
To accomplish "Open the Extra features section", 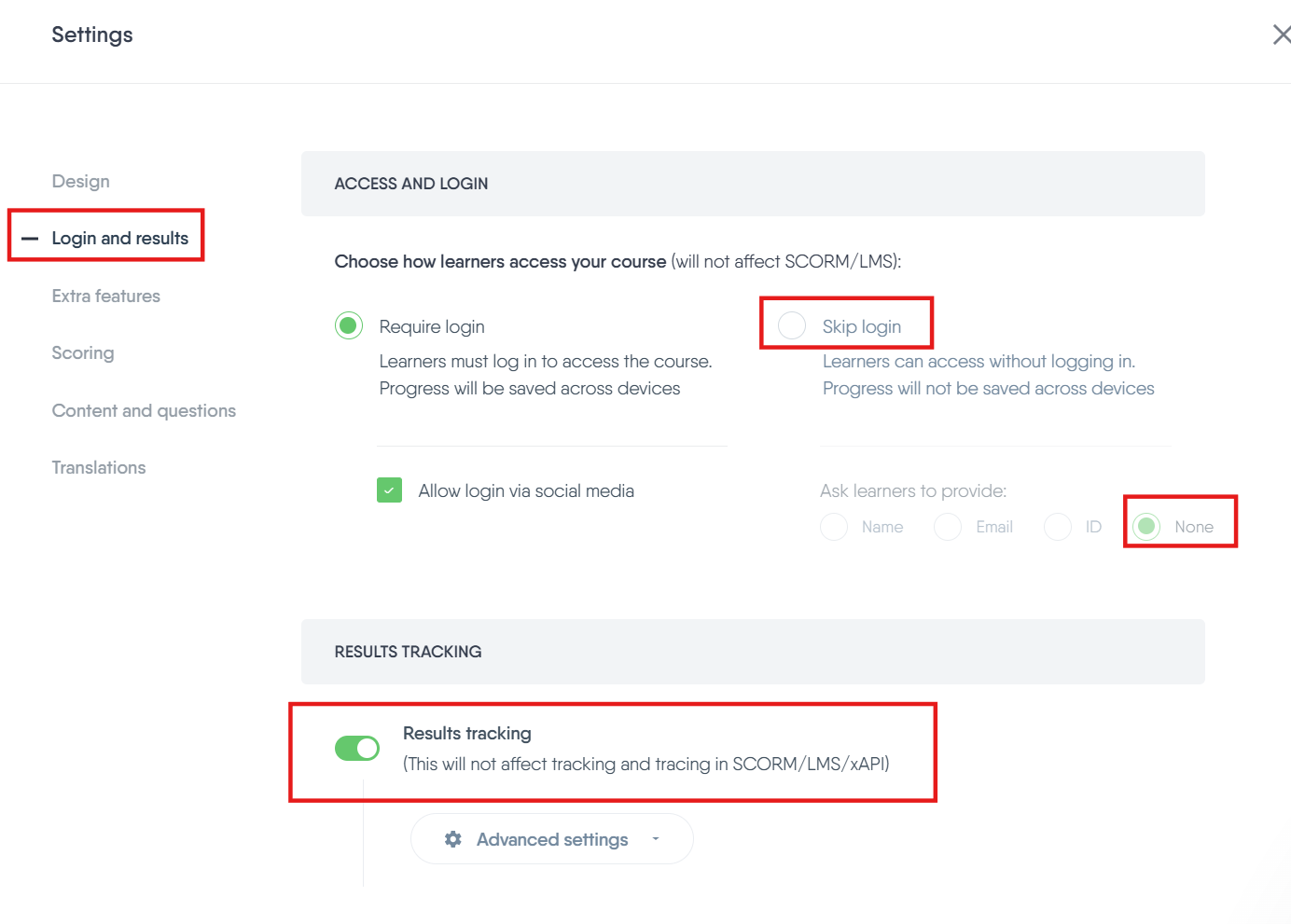I will (x=105, y=296).
